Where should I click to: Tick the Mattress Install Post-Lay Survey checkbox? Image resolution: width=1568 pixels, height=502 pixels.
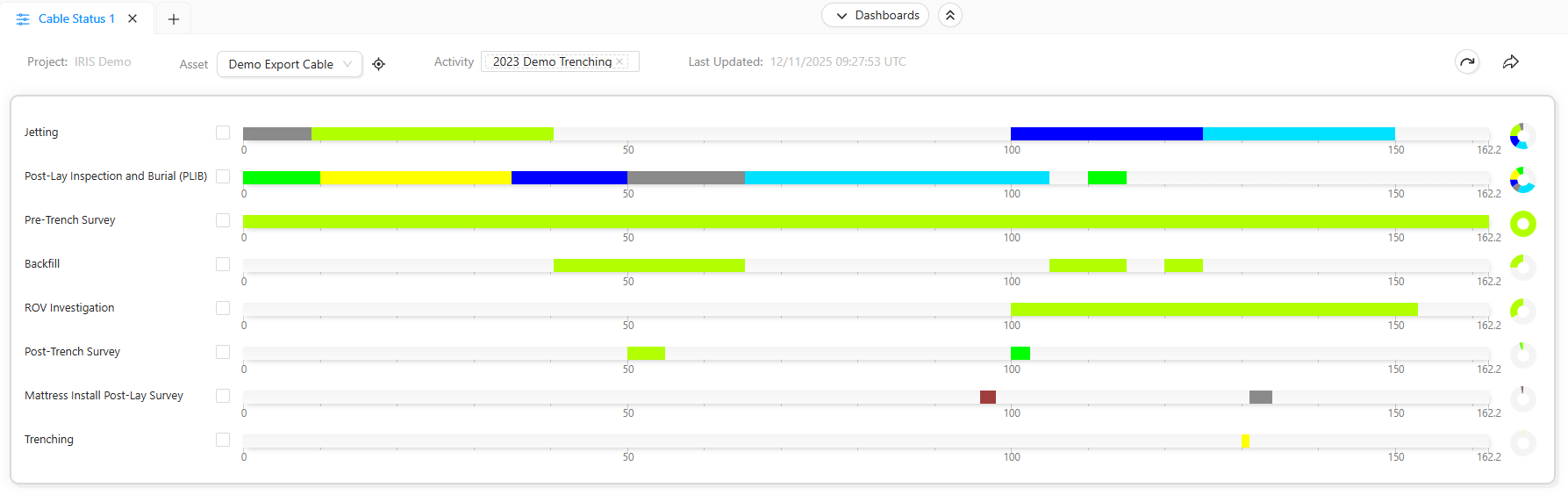click(223, 396)
